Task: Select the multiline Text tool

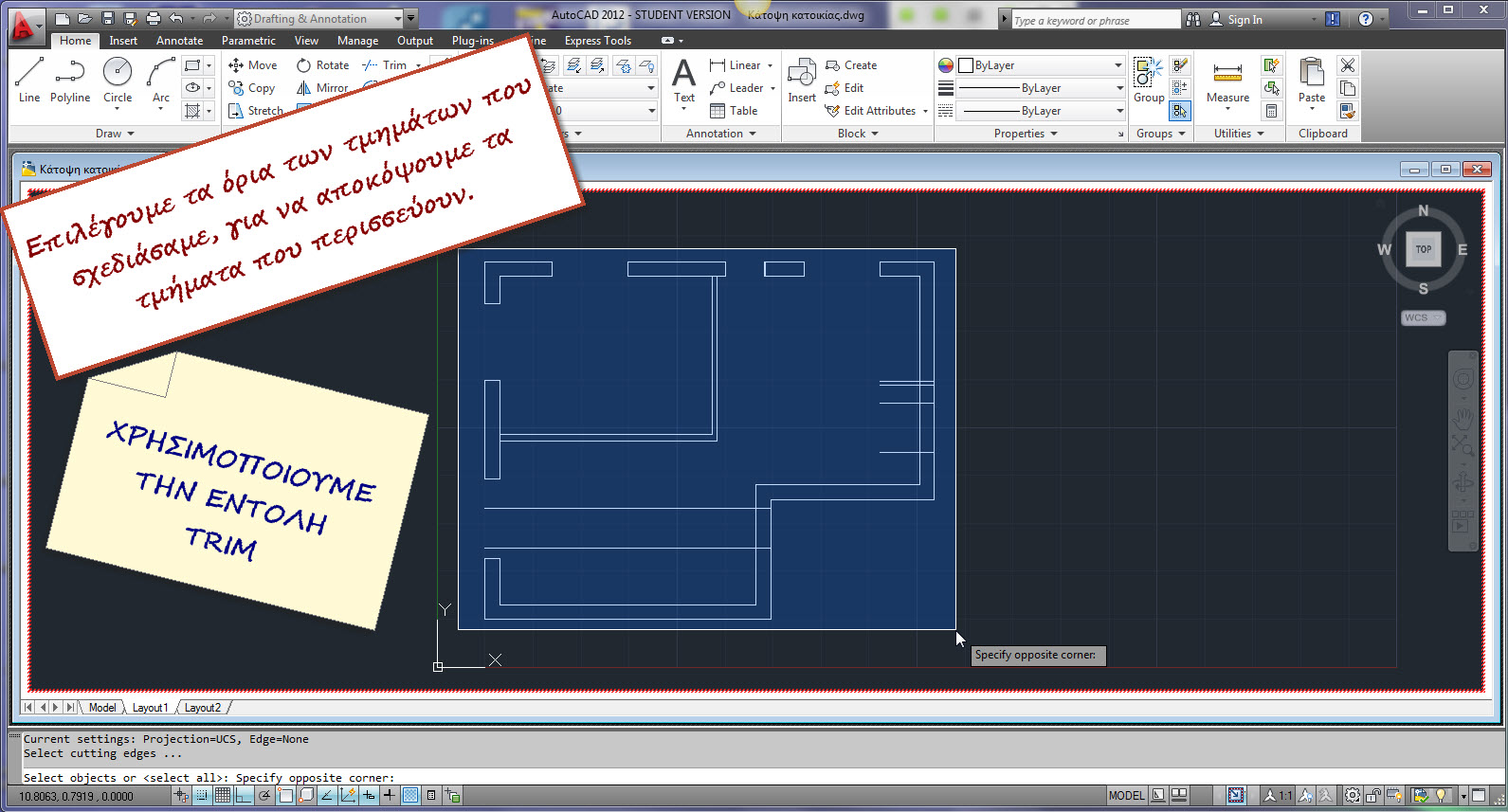Action: 684,80
